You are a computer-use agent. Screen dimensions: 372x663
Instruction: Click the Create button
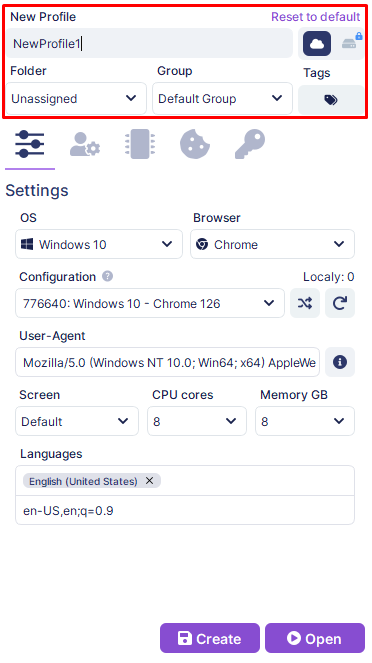pos(210,638)
